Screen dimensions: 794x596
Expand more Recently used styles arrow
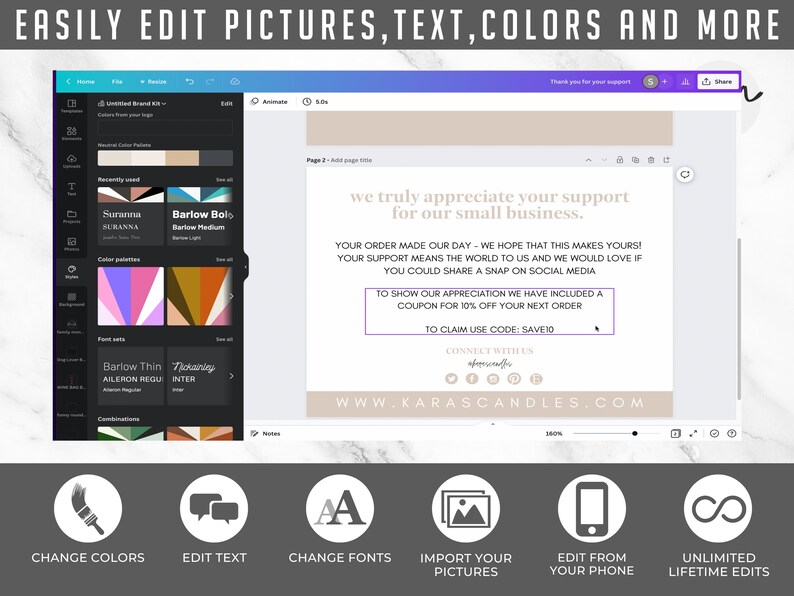[231, 216]
